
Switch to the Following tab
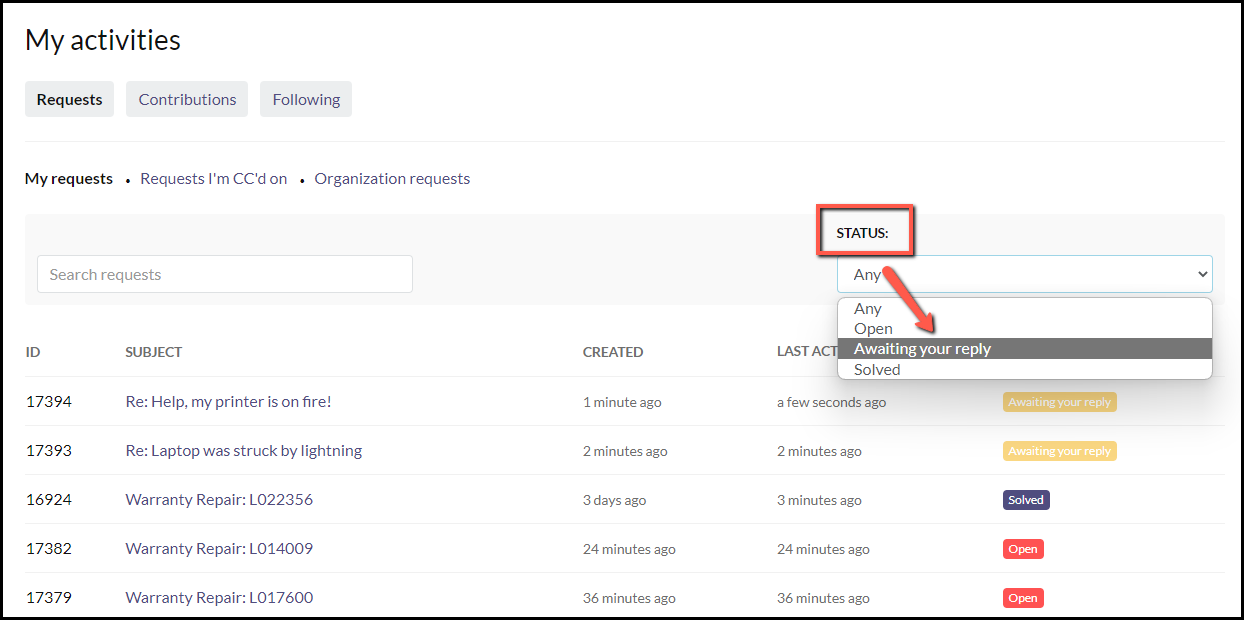point(306,99)
